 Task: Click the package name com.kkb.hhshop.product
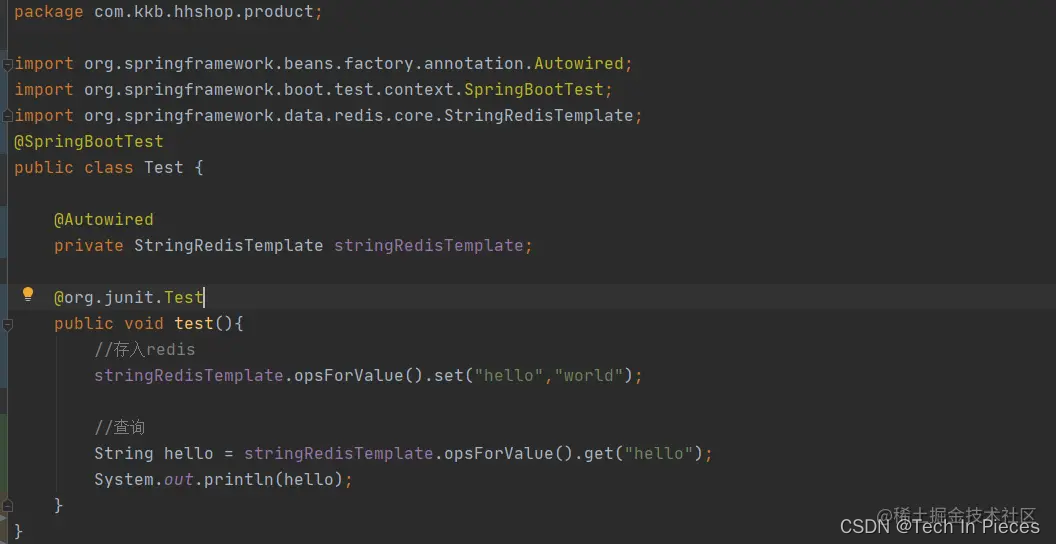[x=203, y=12]
